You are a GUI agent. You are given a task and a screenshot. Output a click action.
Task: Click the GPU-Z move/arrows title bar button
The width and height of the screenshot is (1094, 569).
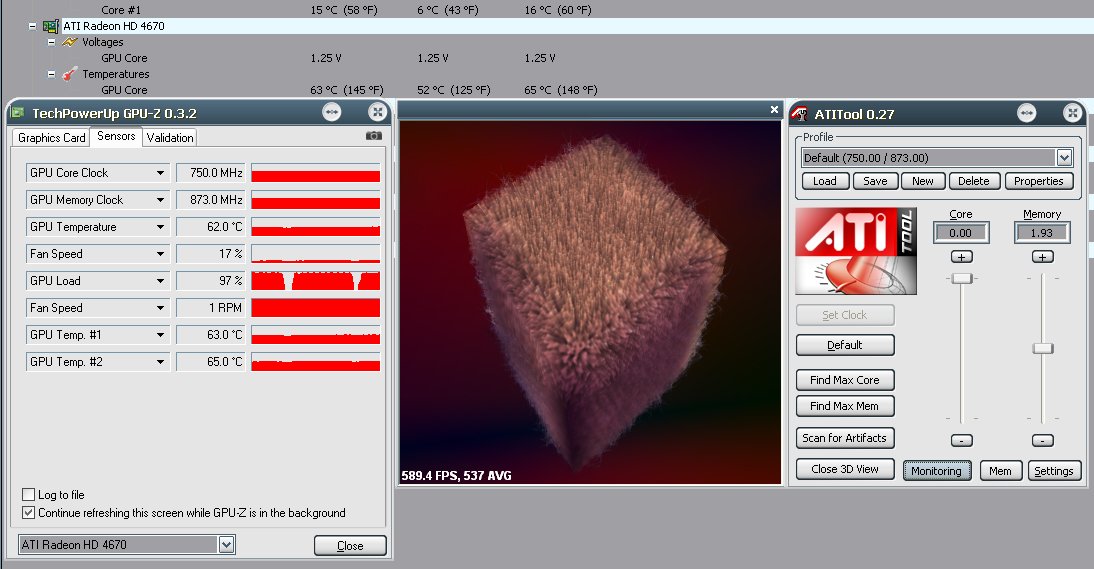pyautogui.click(x=331, y=112)
